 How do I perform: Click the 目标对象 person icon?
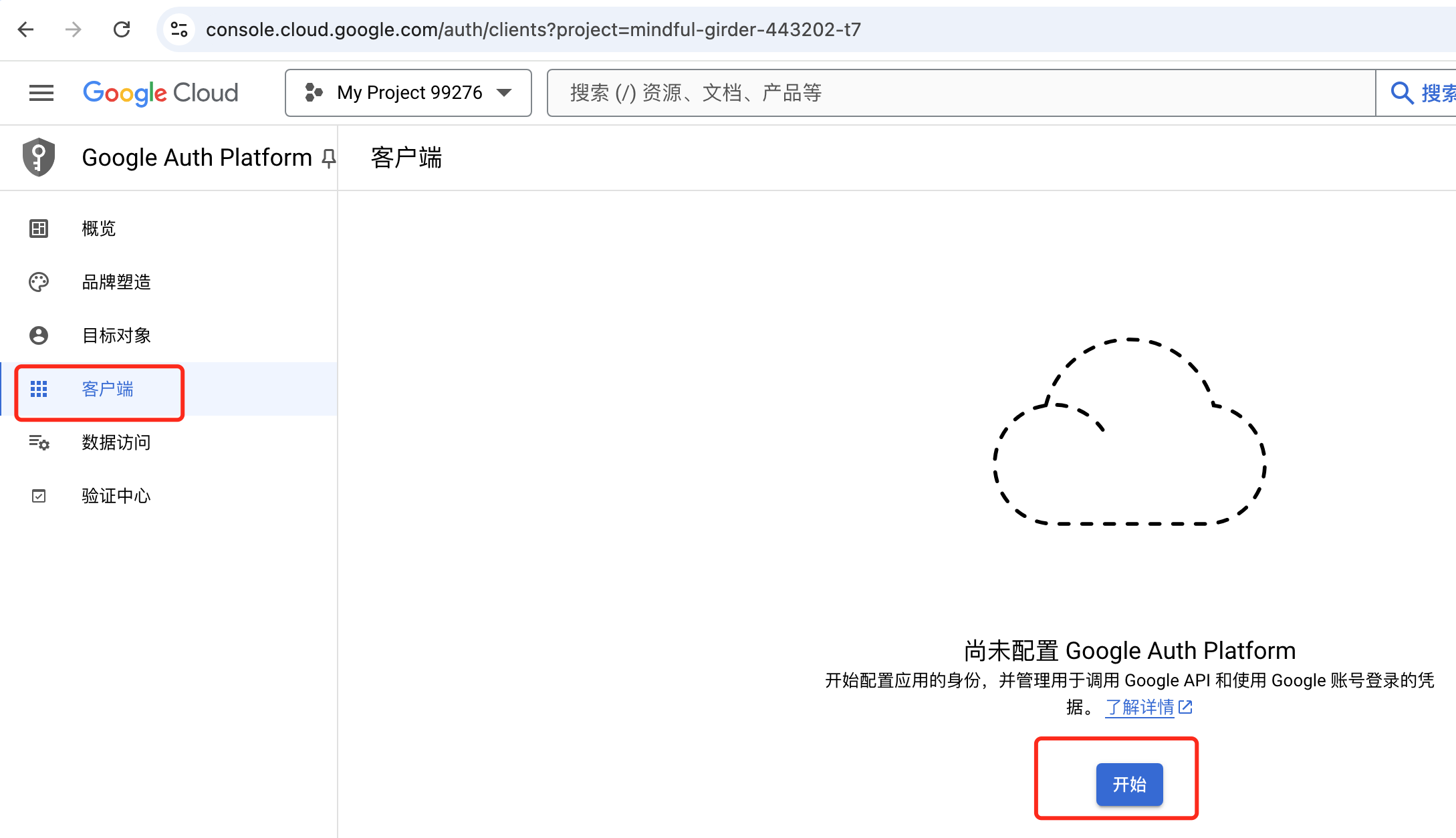39,335
